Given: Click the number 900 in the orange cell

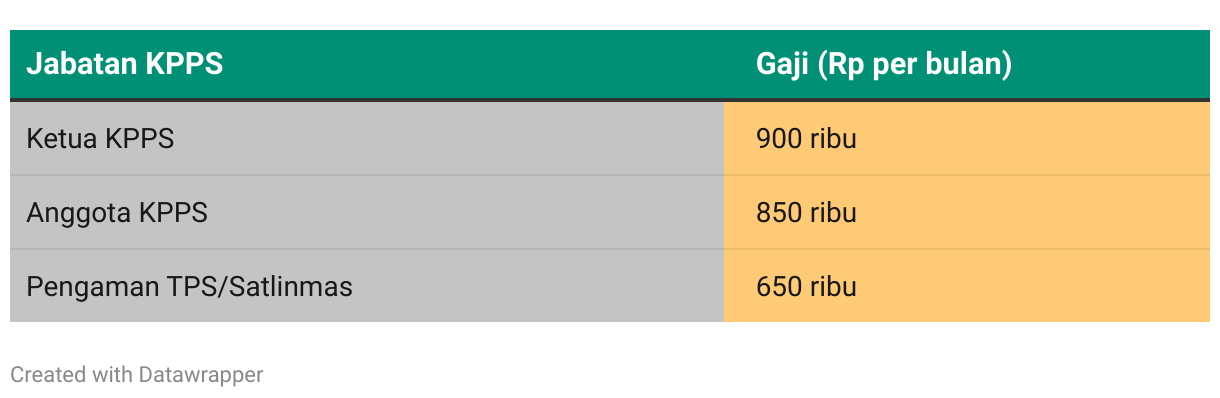Looking at the screenshot, I should [779, 138].
